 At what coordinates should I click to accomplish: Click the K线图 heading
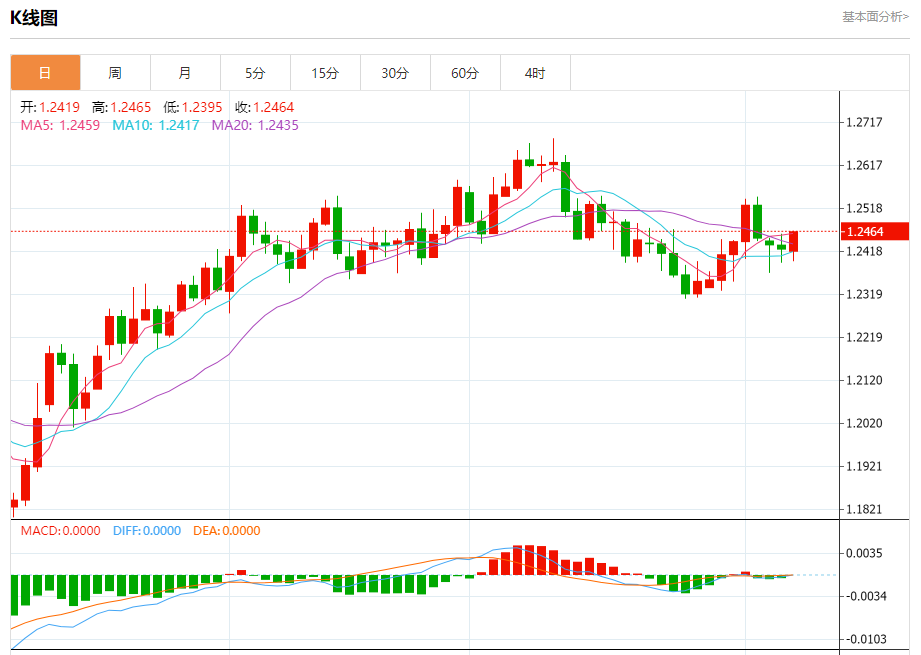[x=34, y=18]
